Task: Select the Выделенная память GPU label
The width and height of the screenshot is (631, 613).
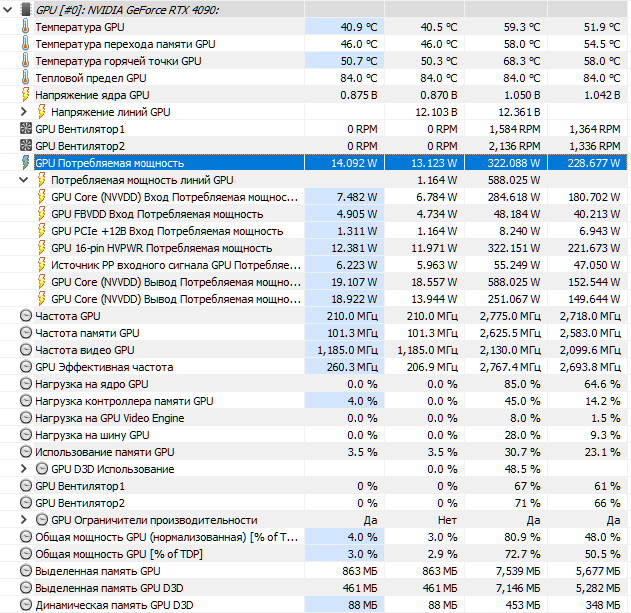Action: [x=97, y=571]
